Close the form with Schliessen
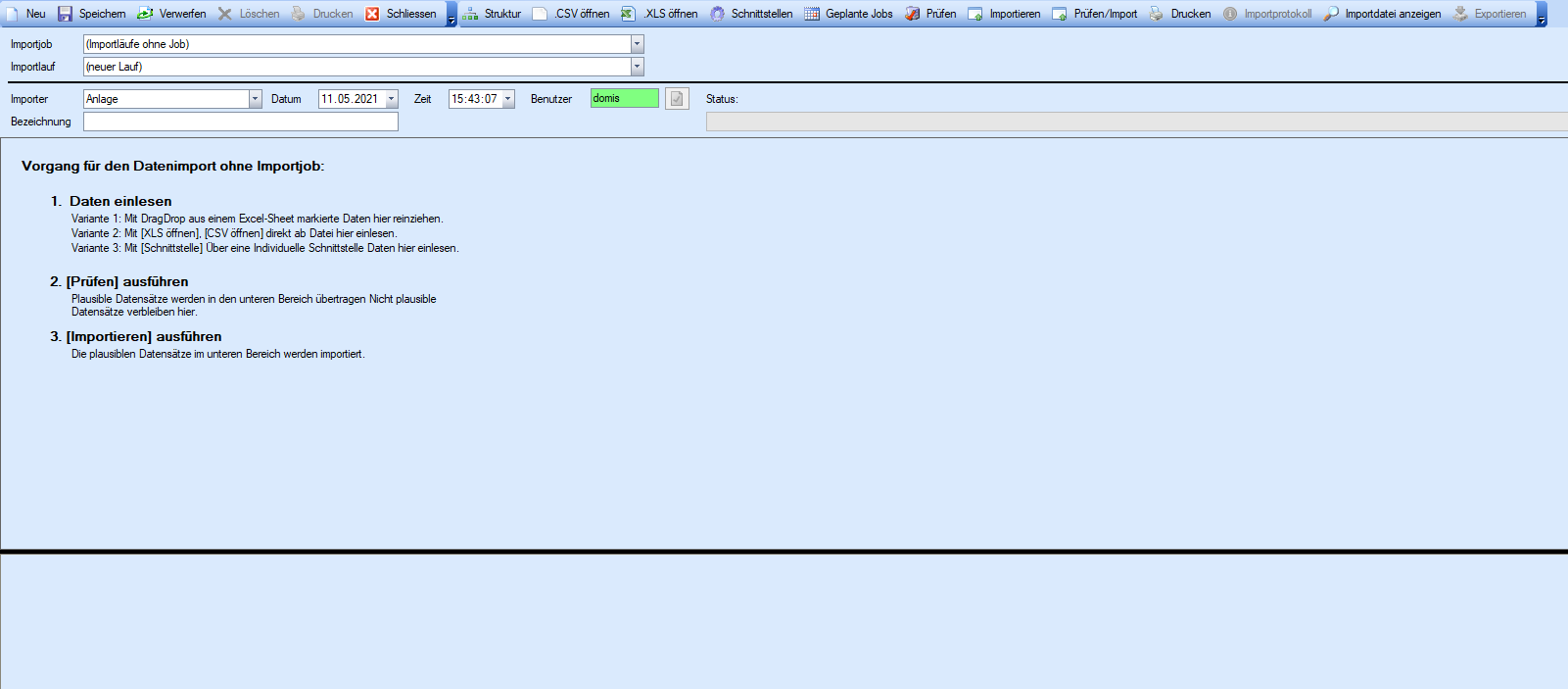 coord(401,14)
